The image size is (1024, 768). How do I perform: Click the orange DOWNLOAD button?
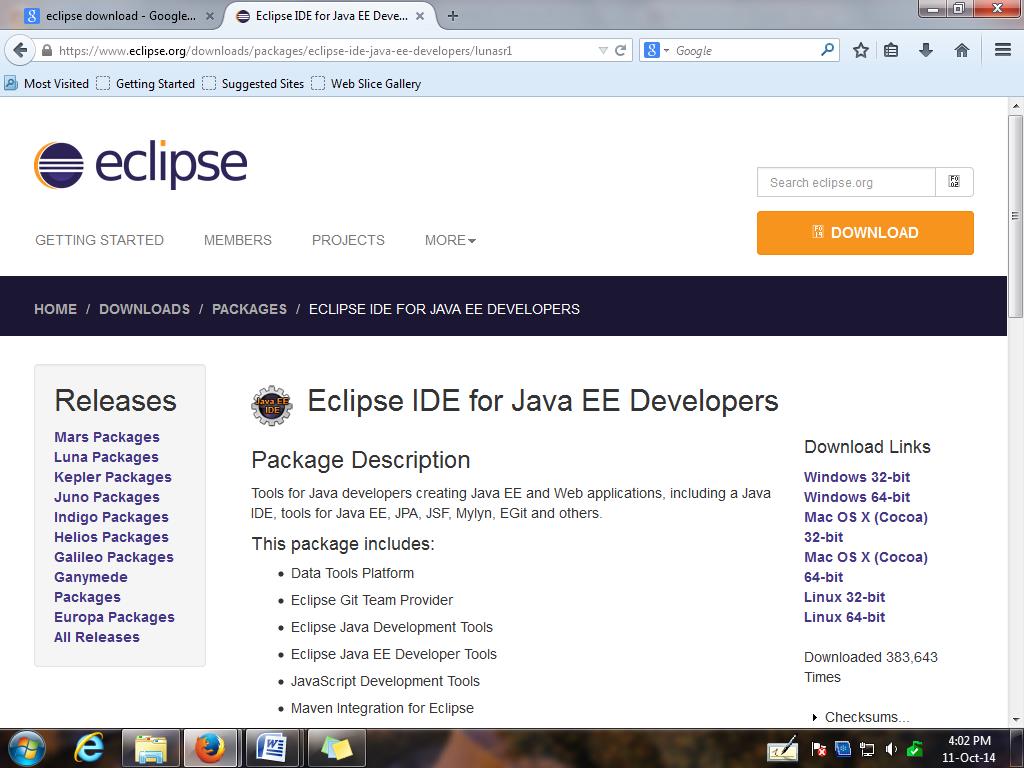tap(865, 232)
